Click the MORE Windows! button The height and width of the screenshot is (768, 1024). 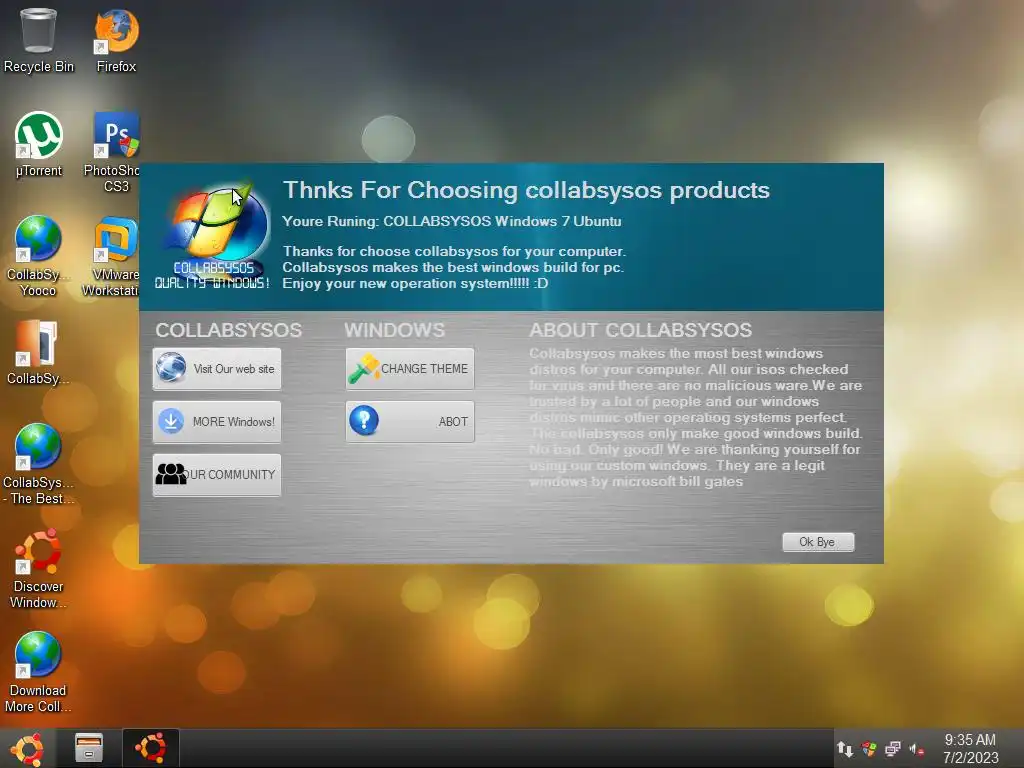click(x=217, y=422)
